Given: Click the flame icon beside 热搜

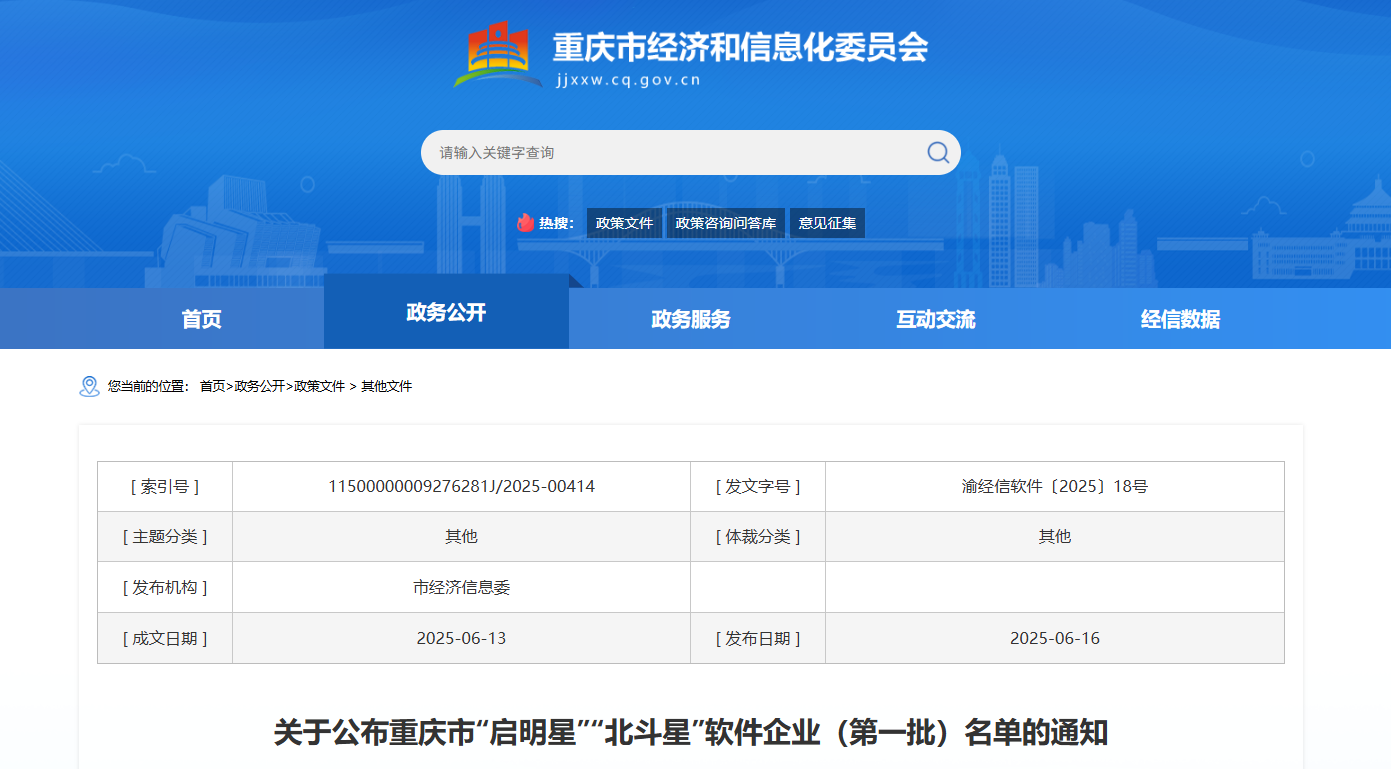Looking at the screenshot, I should pyautogui.click(x=525, y=223).
